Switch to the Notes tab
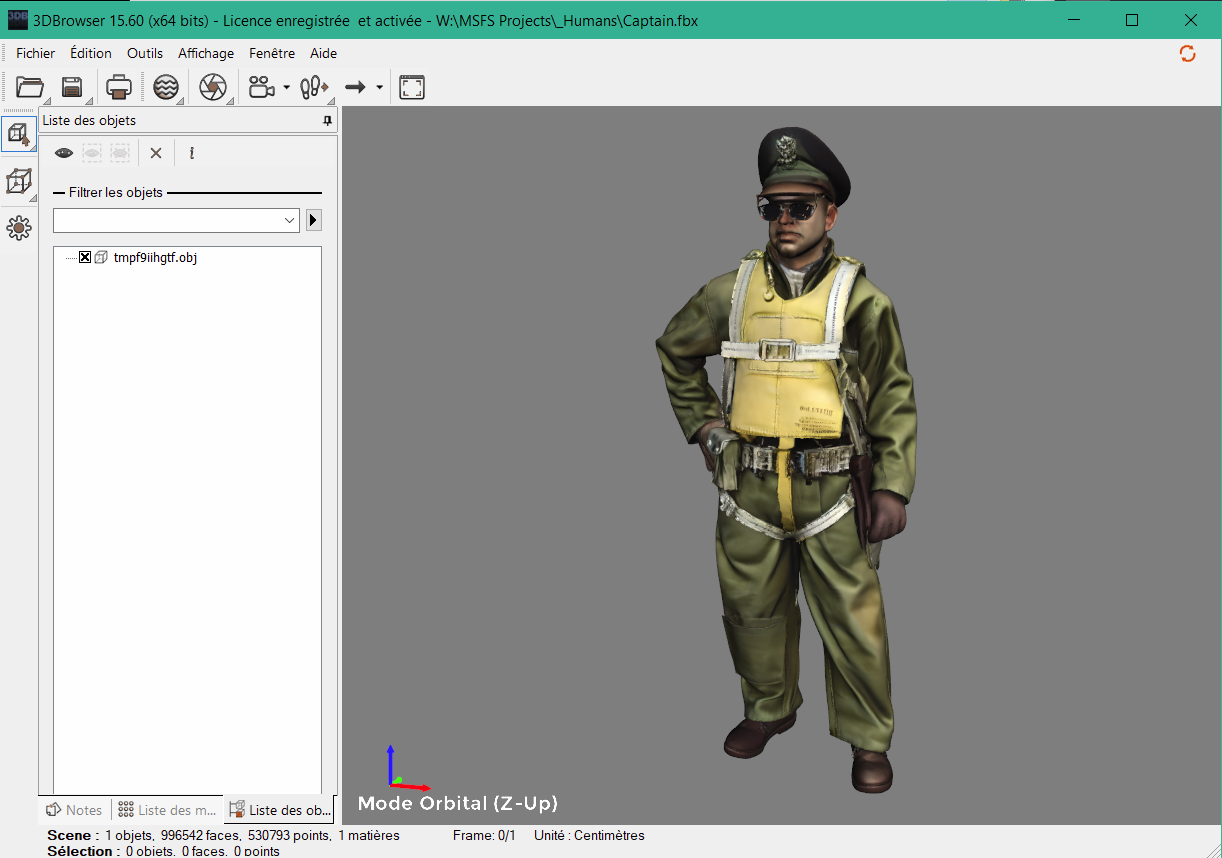The image size is (1222, 858). coord(75,810)
